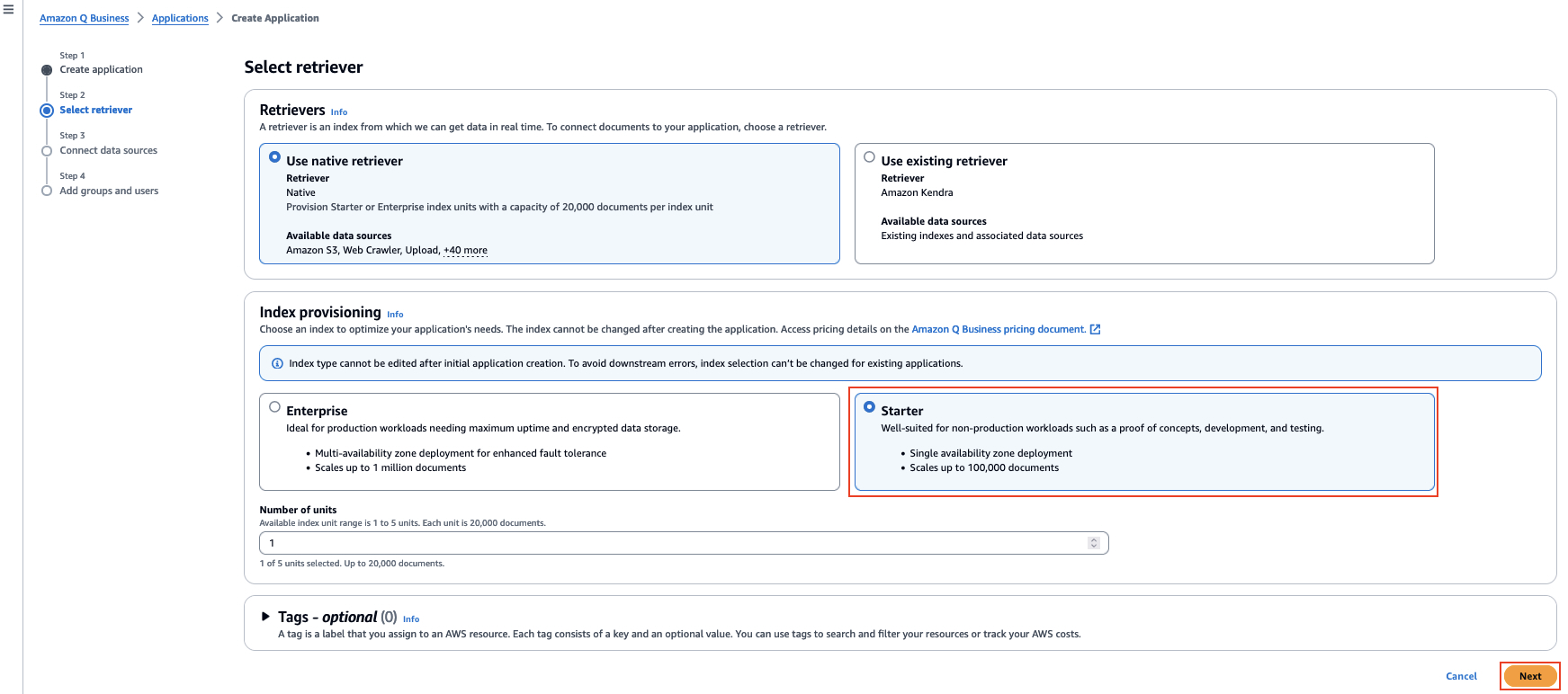Select the Use native retriever radio button
The width and height of the screenshot is (1568, 694).
tap(274, 156)
